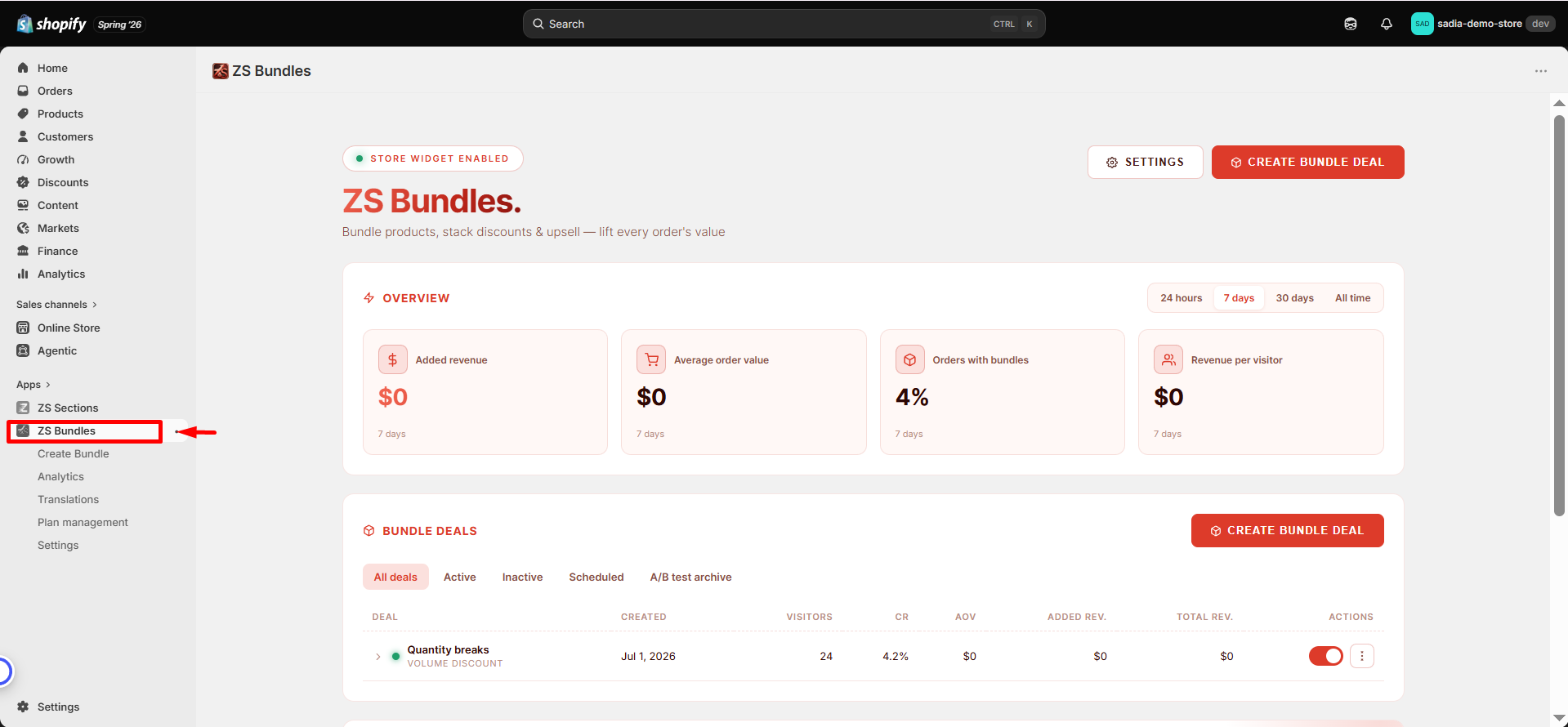Switch to the Scheduled deals tab

pyautogui.click(x=596, y=577)
